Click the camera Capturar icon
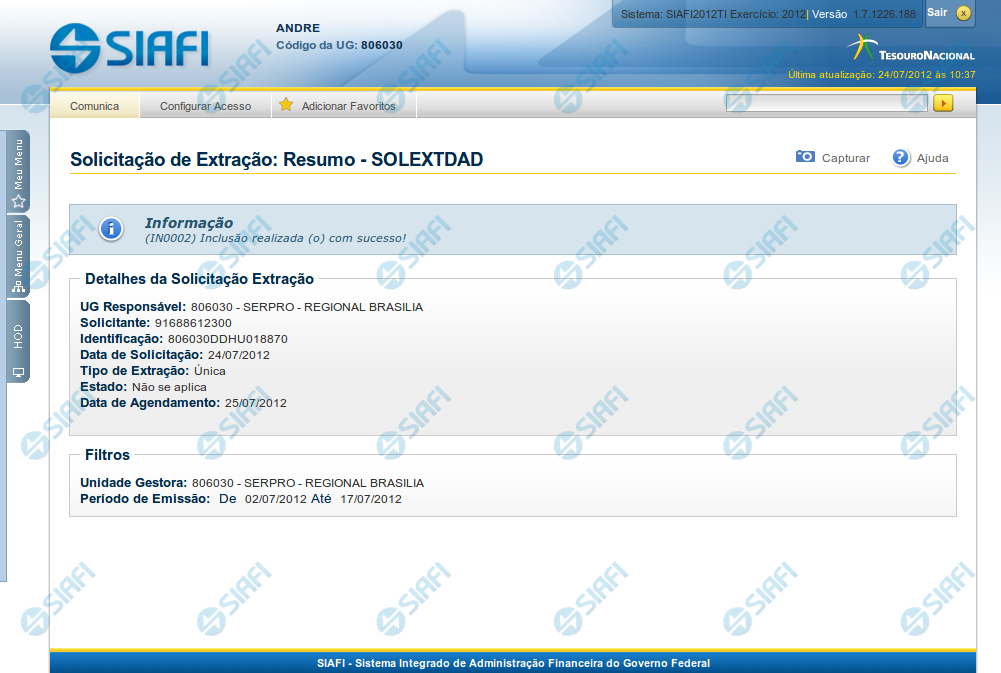The width and height of the screenshot is (1001, 673). (805, 157)
